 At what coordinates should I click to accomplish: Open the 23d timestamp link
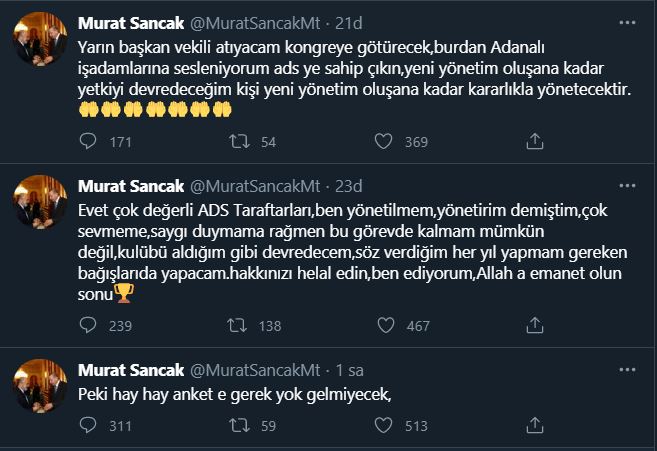coord(352,187)
